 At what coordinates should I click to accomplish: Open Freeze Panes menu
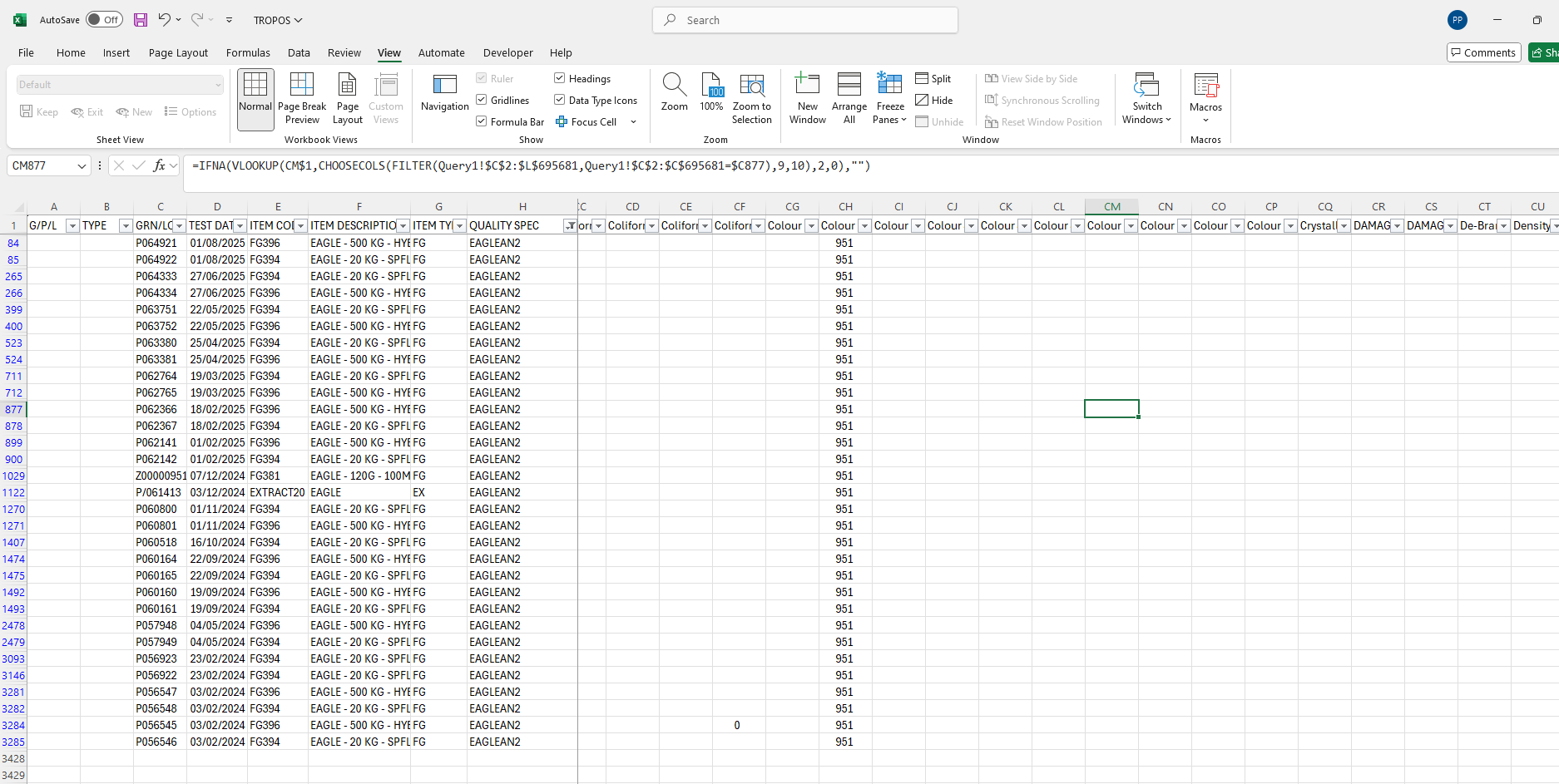(890, 99)
